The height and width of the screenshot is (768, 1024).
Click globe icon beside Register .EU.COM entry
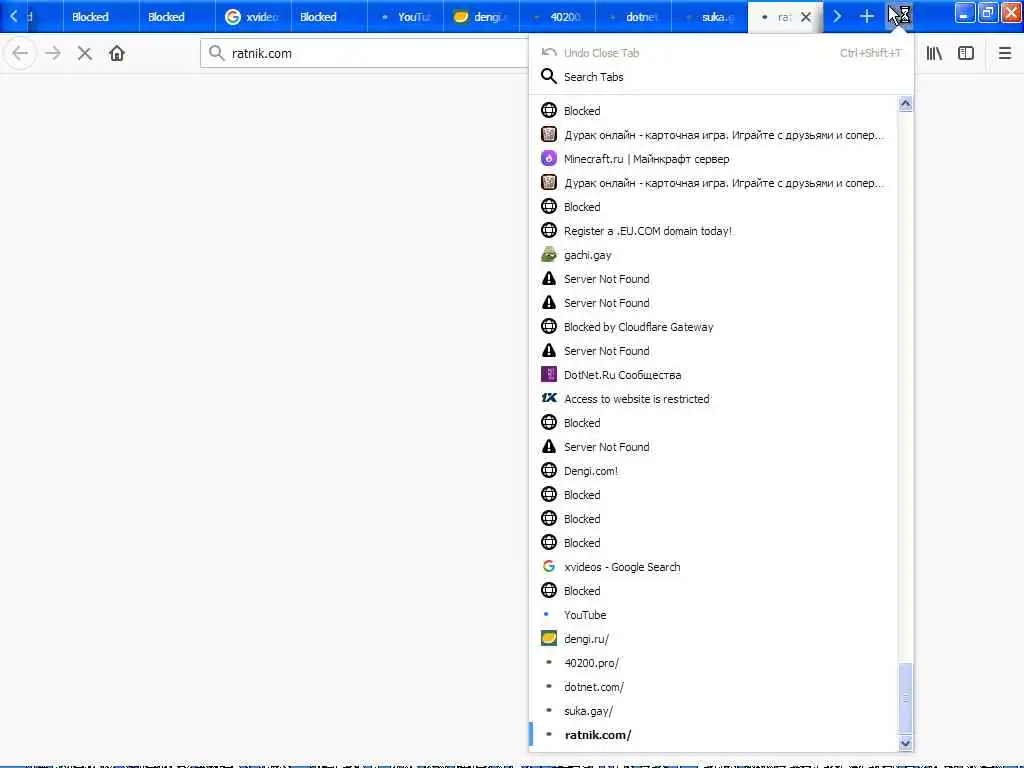(549, 230)
